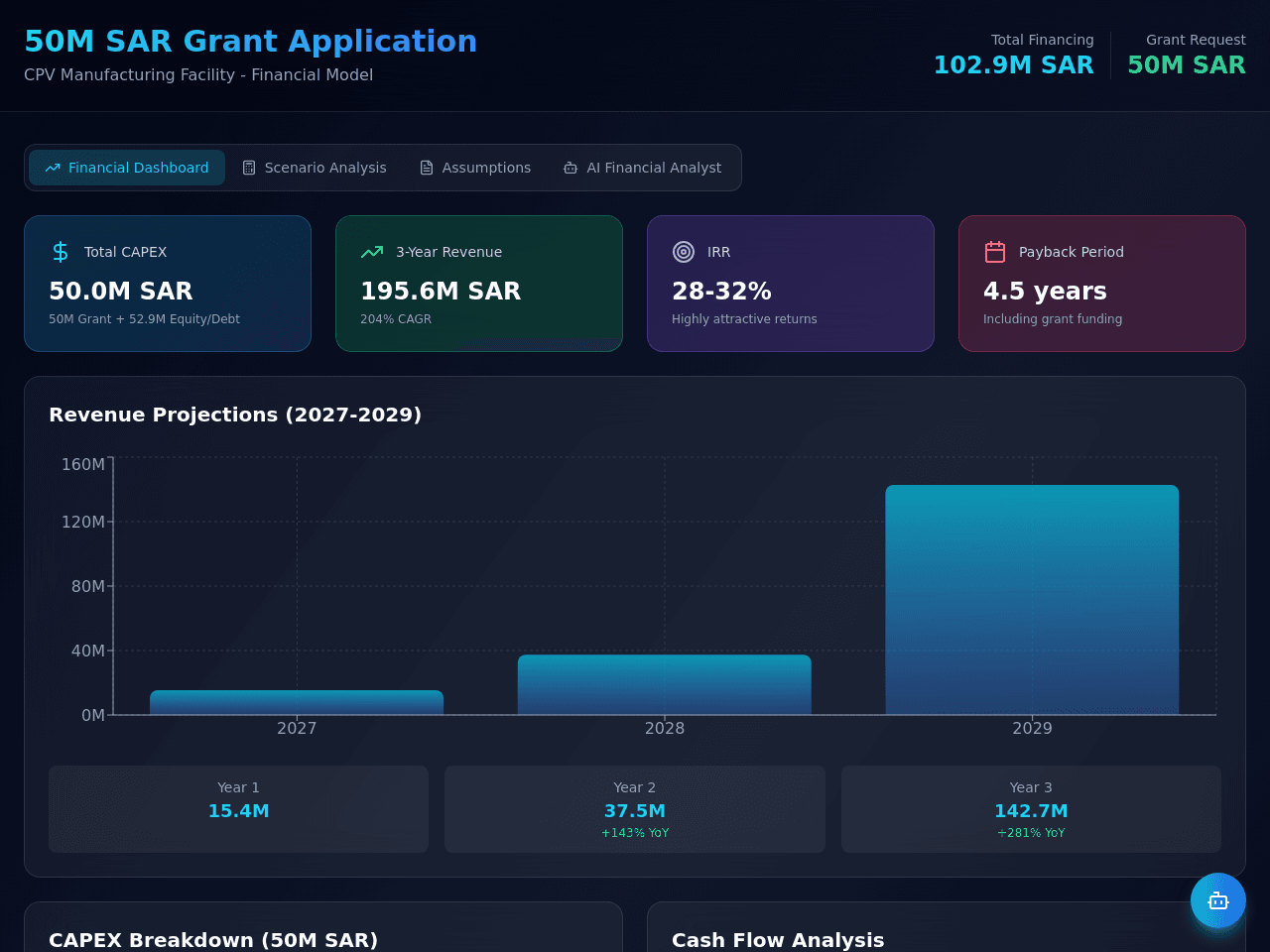Screen dimensions: 1270x952
Task: Click the 204% CAGR text
Action: point(396,319)
